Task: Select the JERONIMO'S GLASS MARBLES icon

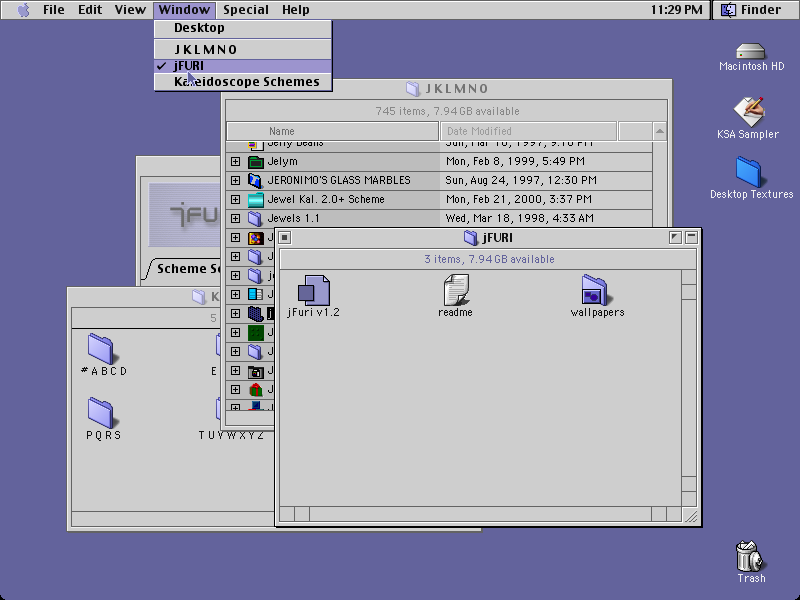Action: point(256,181)
